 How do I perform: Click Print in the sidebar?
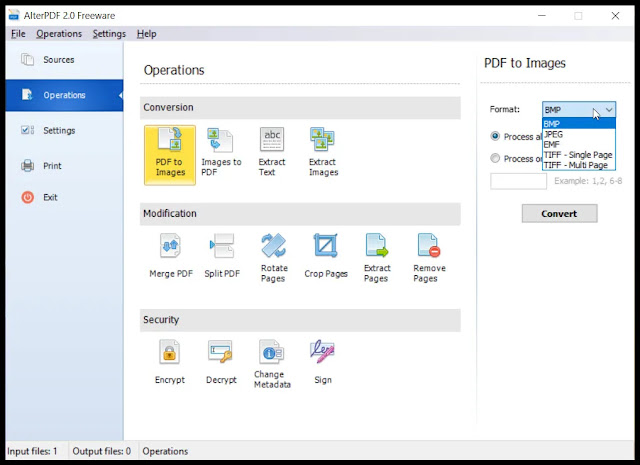point(64,166)
